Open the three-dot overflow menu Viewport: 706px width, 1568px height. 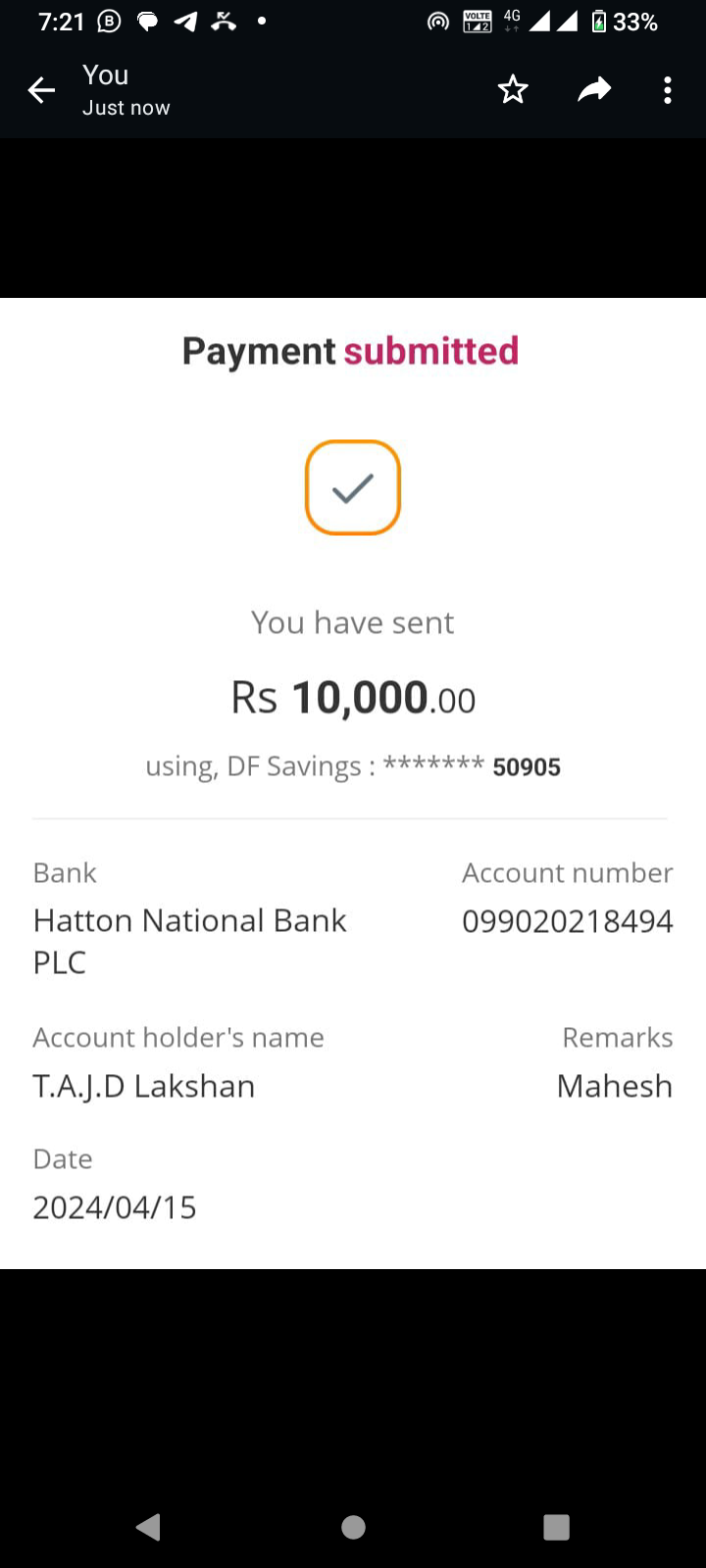(x=668, y=90)
